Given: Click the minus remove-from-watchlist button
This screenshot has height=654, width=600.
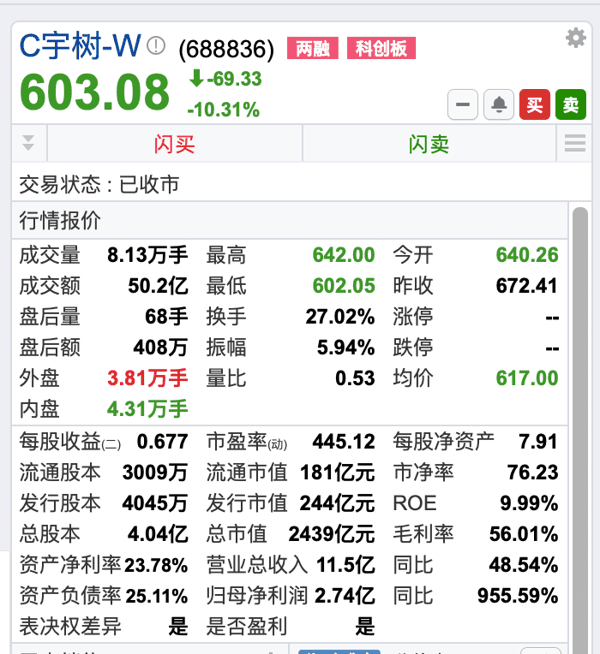Looking at the screenshot, I should coord(462,104).
